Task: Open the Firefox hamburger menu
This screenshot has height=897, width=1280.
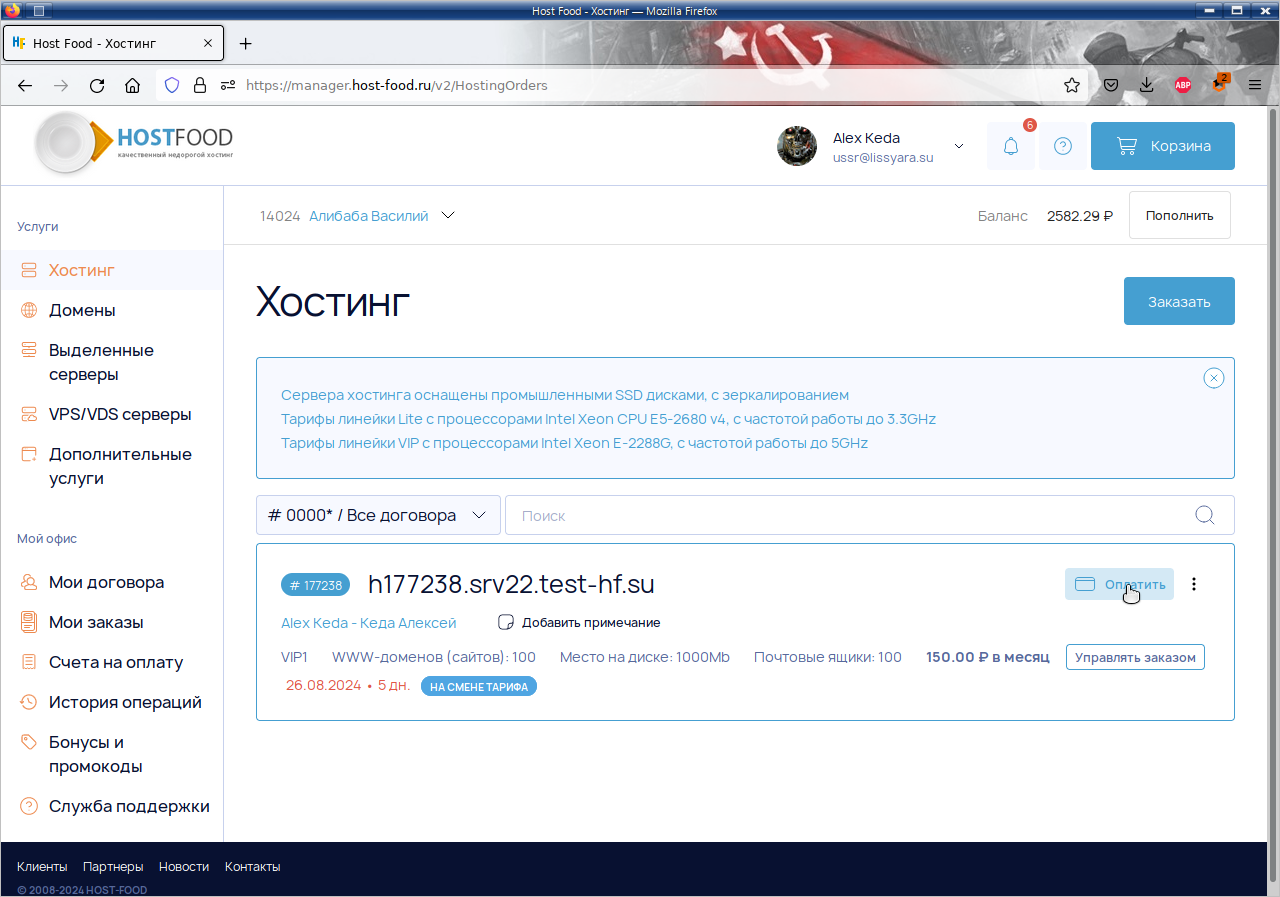Action: pos(1255,86)
